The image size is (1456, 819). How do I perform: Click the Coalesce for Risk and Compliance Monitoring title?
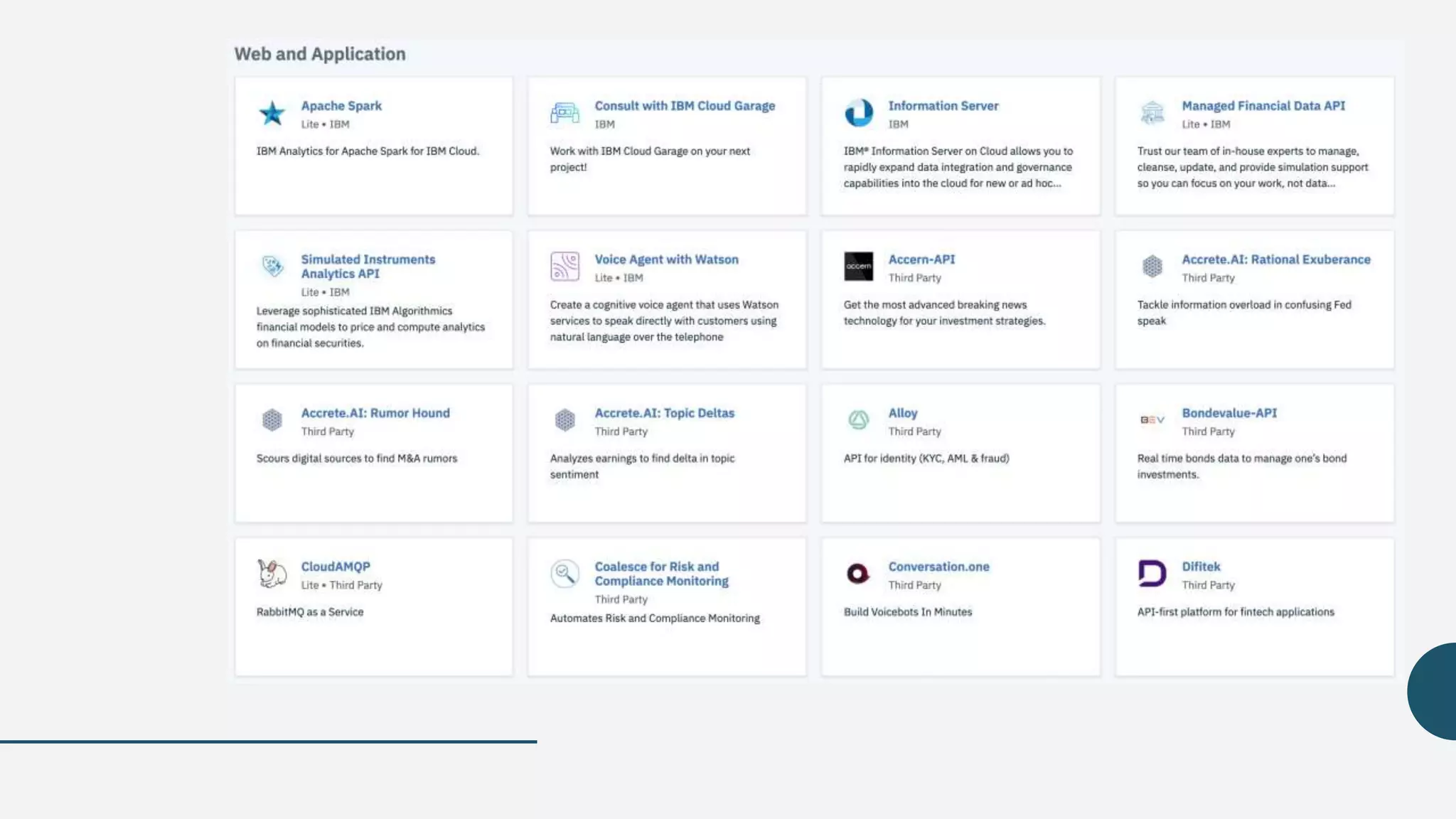(661, 574)
